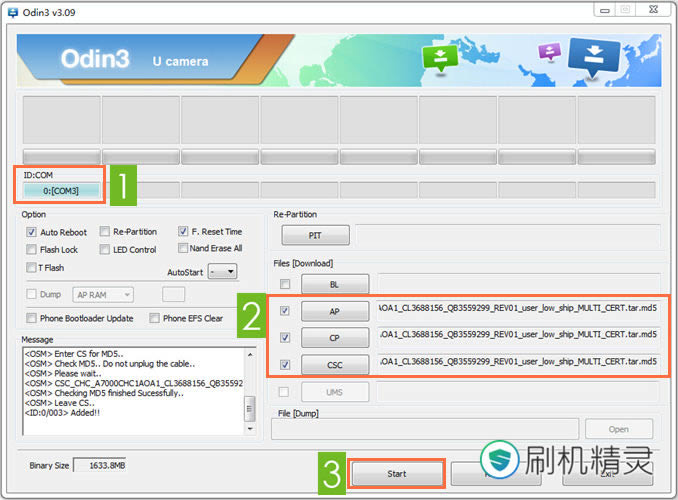678x500 pixels.
Task: Click the PIT file button
Action: point(315,235)
